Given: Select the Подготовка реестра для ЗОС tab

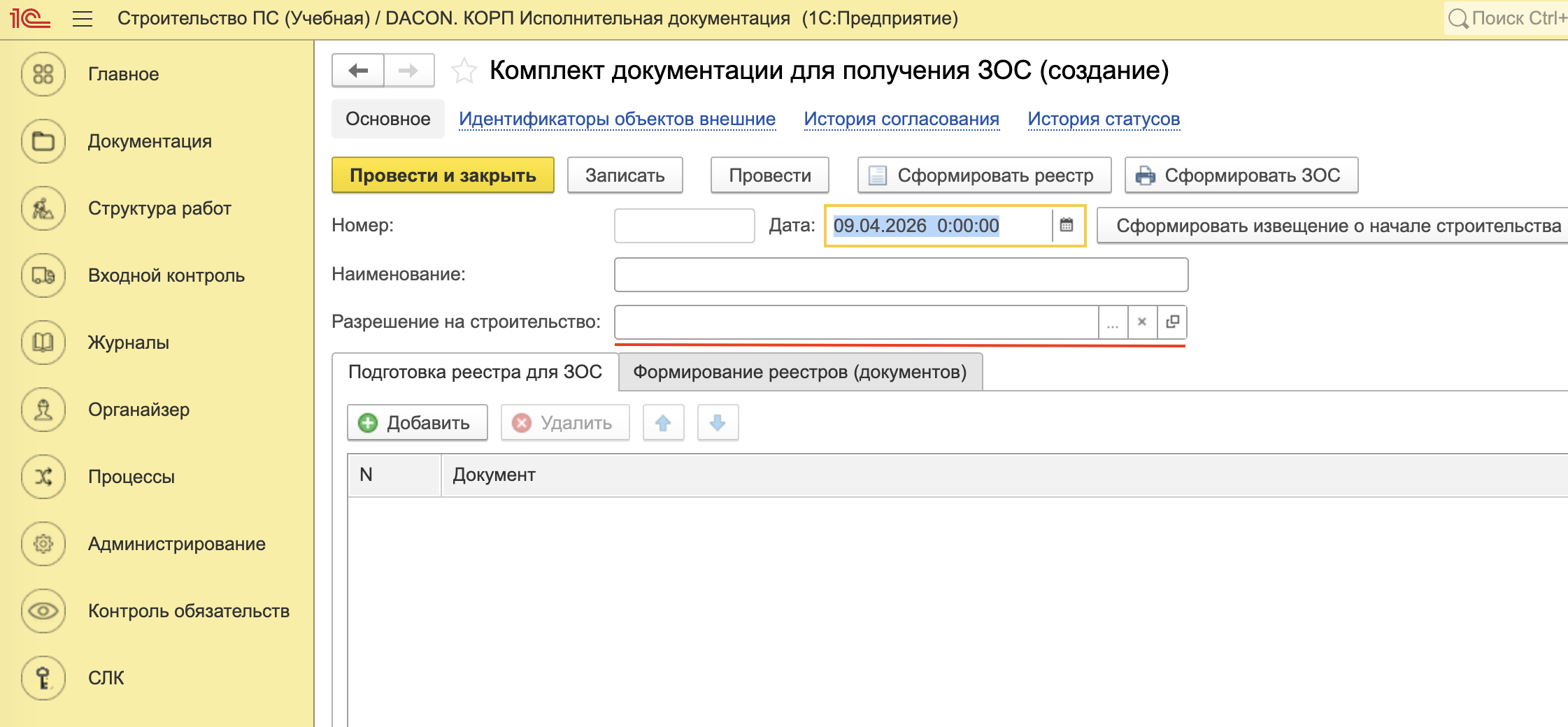Looking at the screenshot, I should pos(475,372).
